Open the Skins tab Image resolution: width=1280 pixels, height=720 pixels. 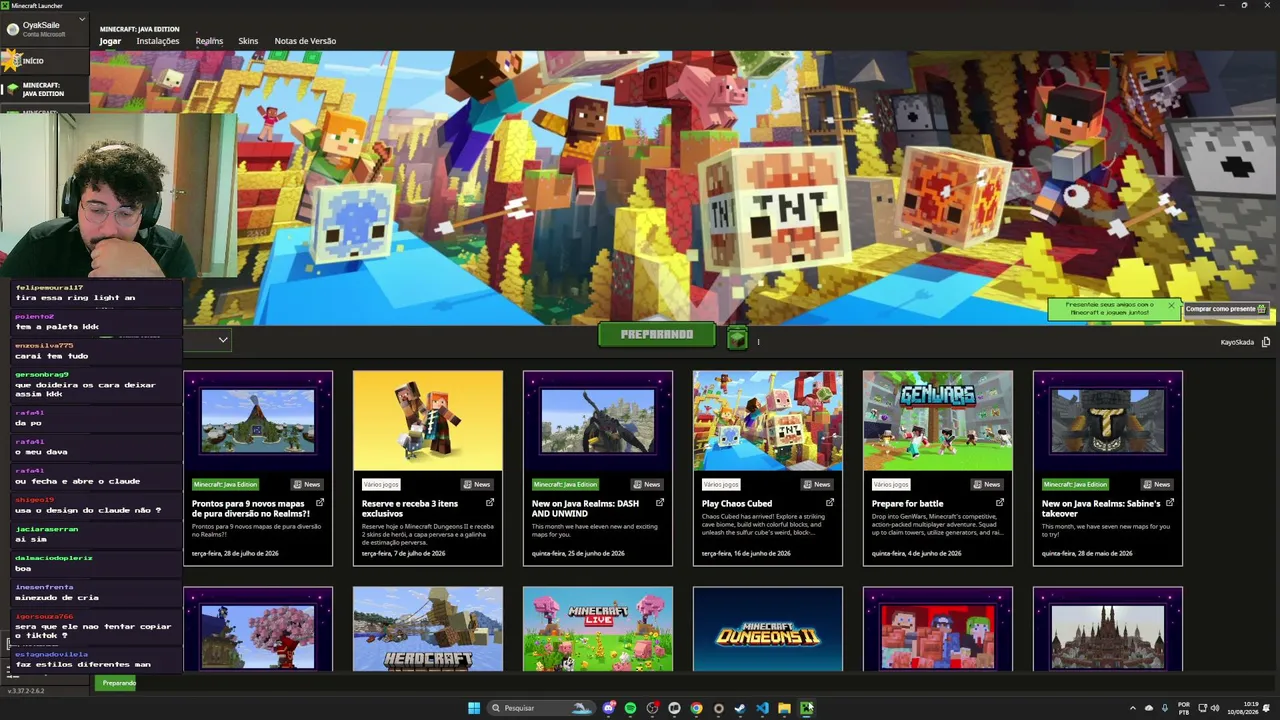(x=248, y=41)
